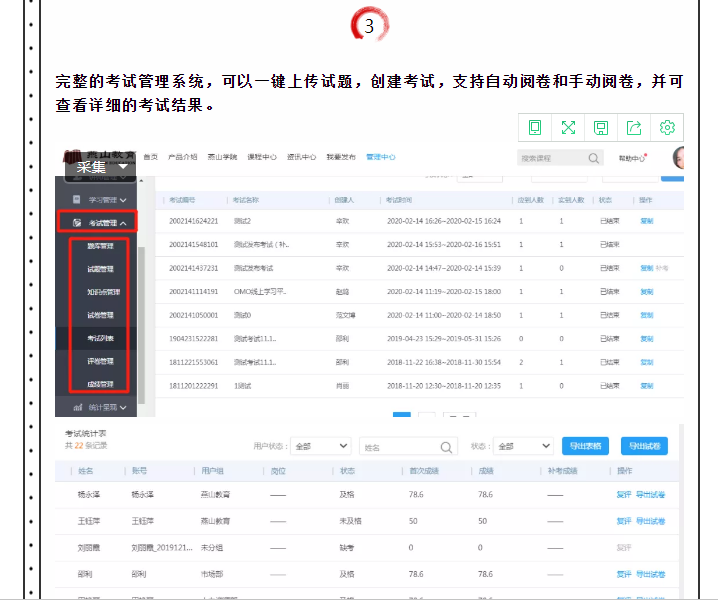Click the green fullscreen expand arrows icon
The image size is (718, 600).
568,127
